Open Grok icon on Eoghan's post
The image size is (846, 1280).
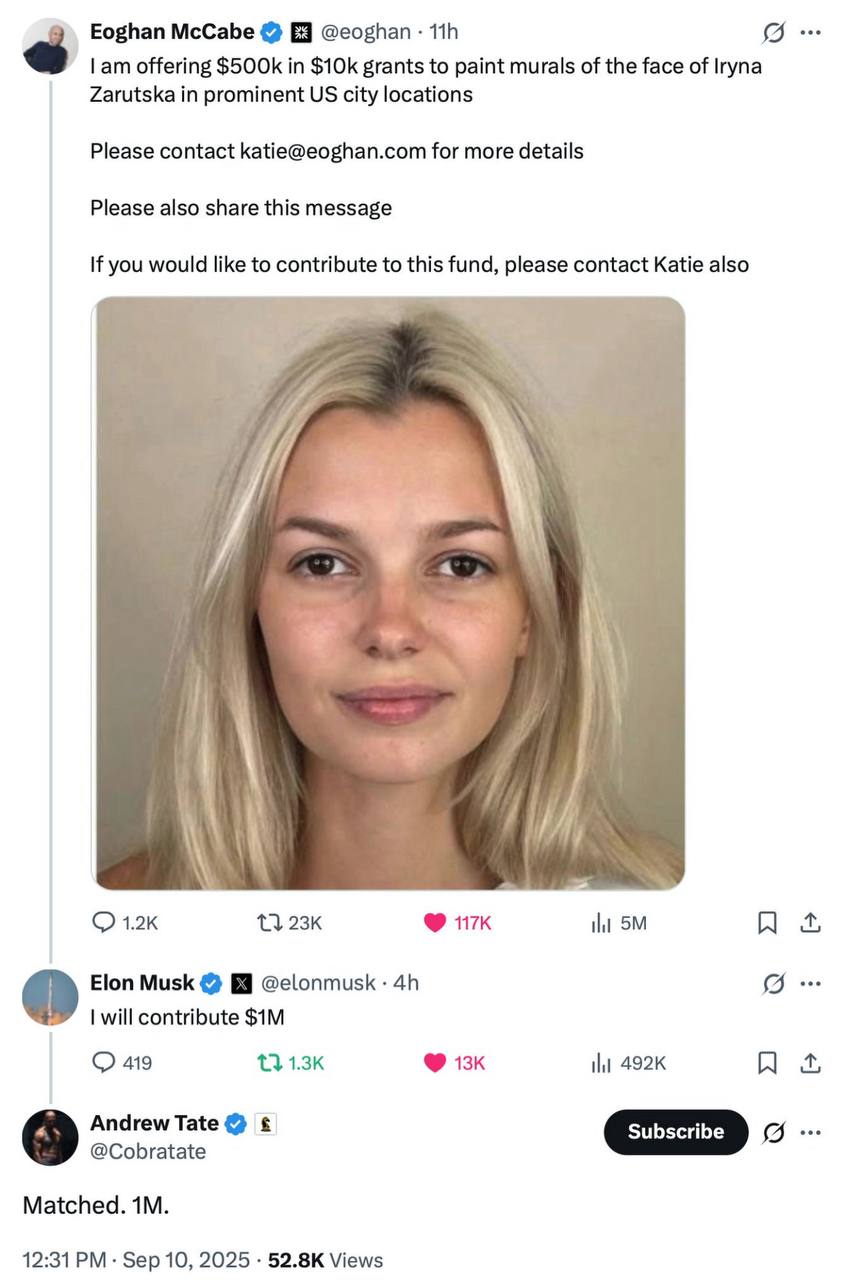click(773, 33)
